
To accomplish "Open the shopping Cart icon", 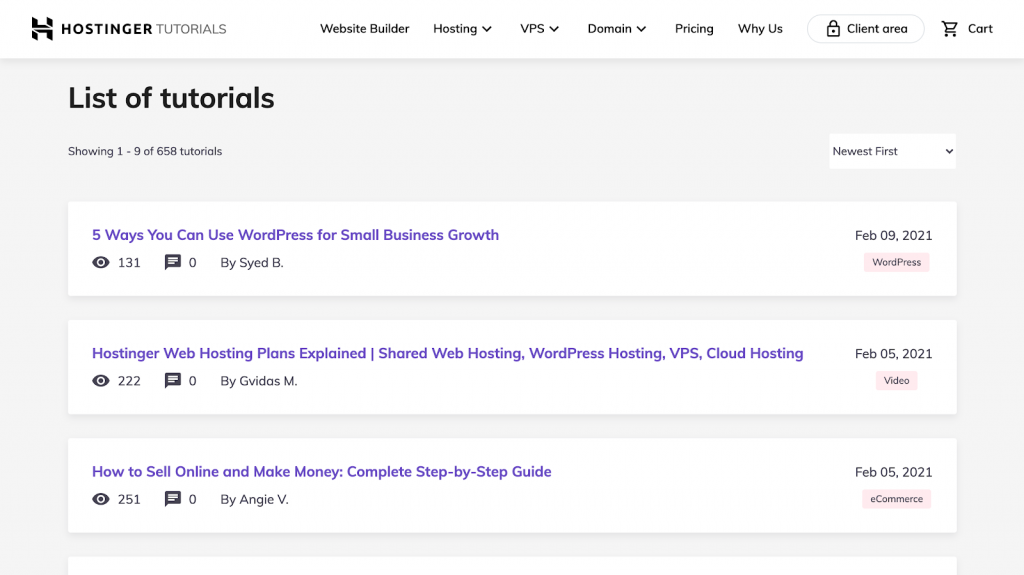I will (950, 29).
